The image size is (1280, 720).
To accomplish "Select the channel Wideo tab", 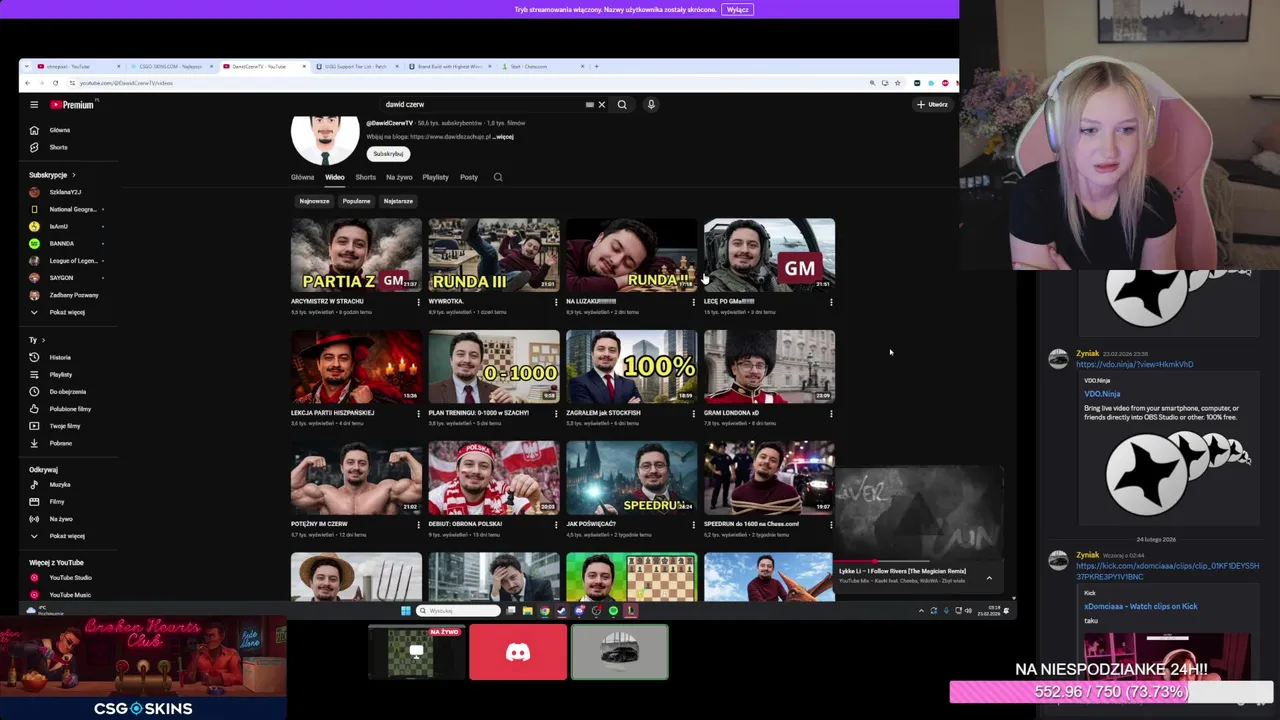I will coord(334,177).
